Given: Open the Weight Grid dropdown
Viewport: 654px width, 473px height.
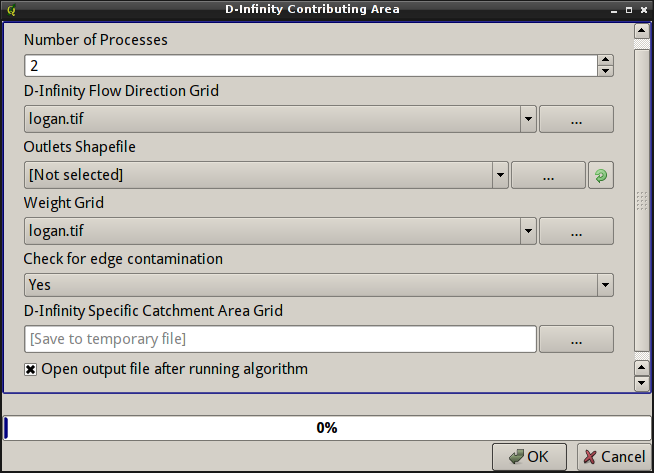Looking at the screenshot, I should coord(528,231).
